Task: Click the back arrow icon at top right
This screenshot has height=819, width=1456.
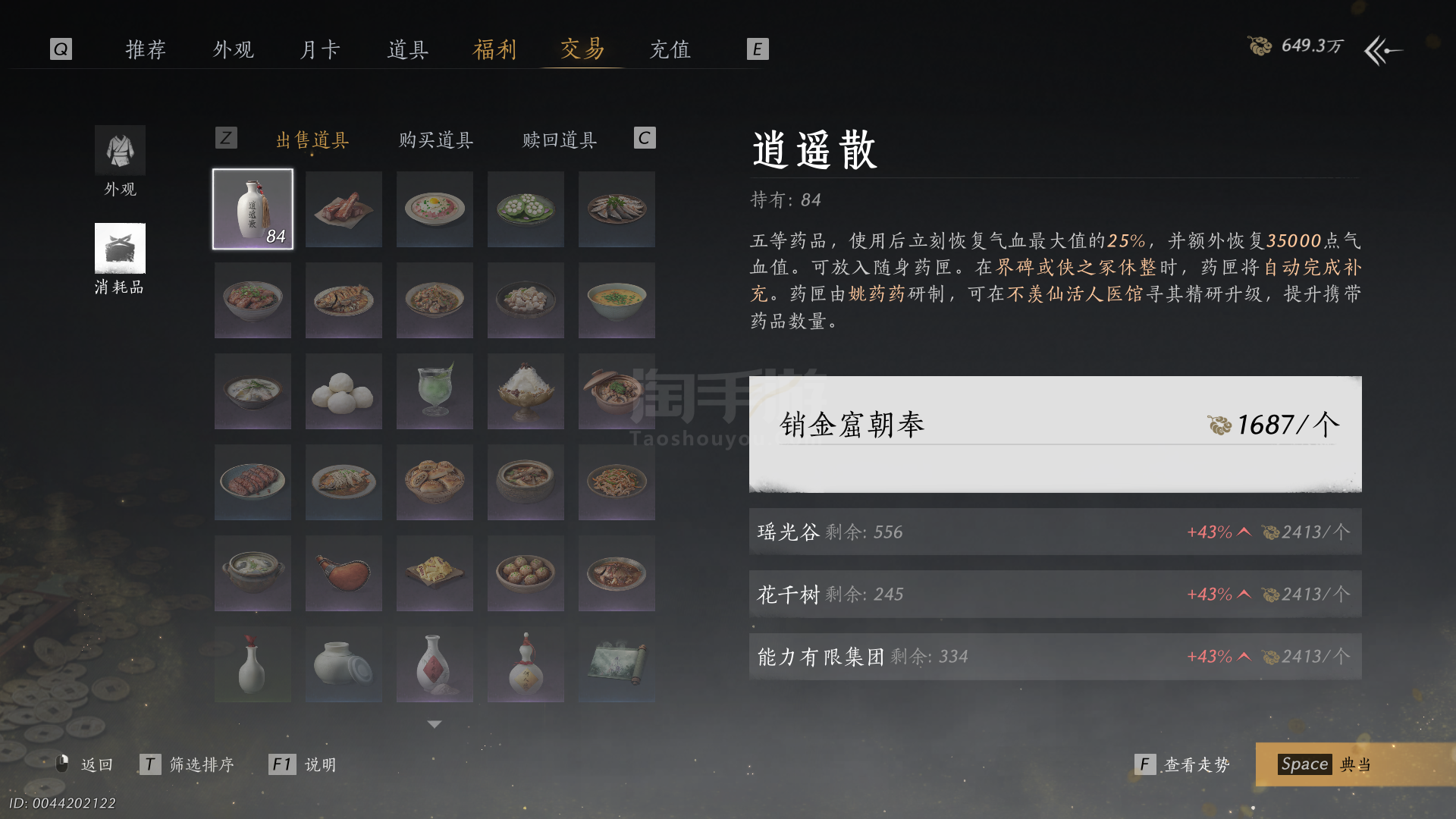Action: (1383, 51)
